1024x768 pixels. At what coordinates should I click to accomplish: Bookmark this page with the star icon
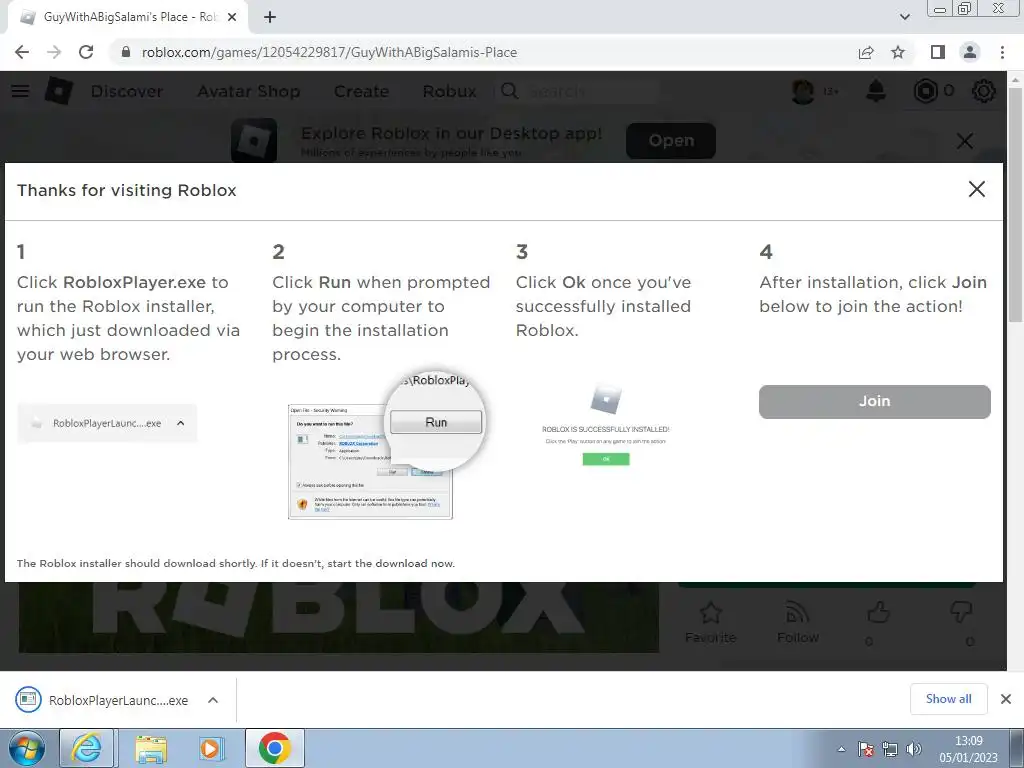[x=898, y=52]
